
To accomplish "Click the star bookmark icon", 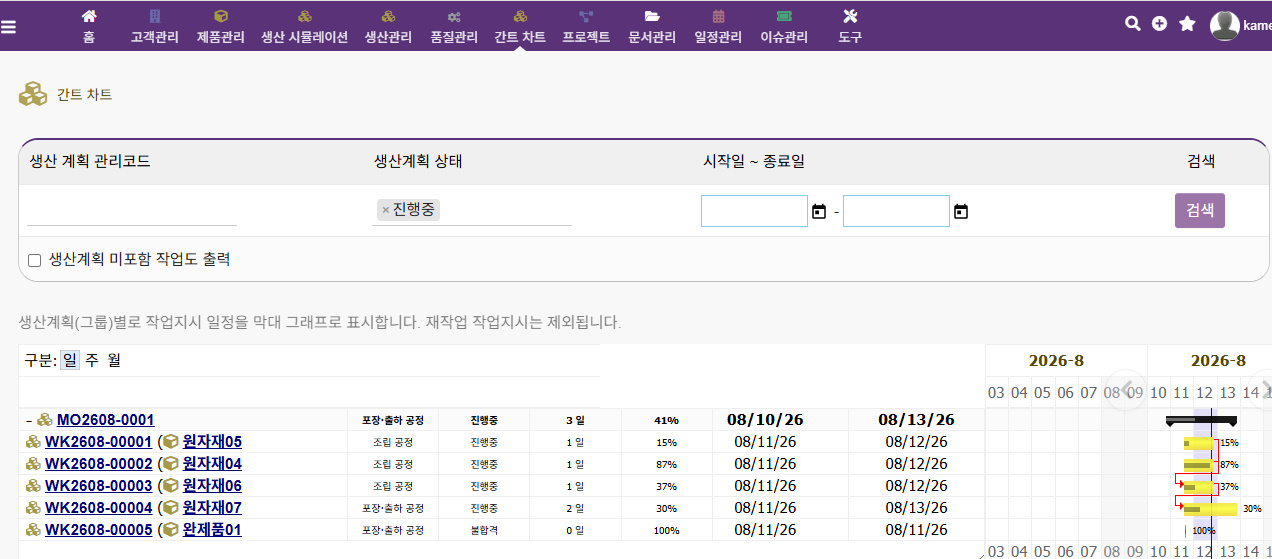I will pos(1187,23).
